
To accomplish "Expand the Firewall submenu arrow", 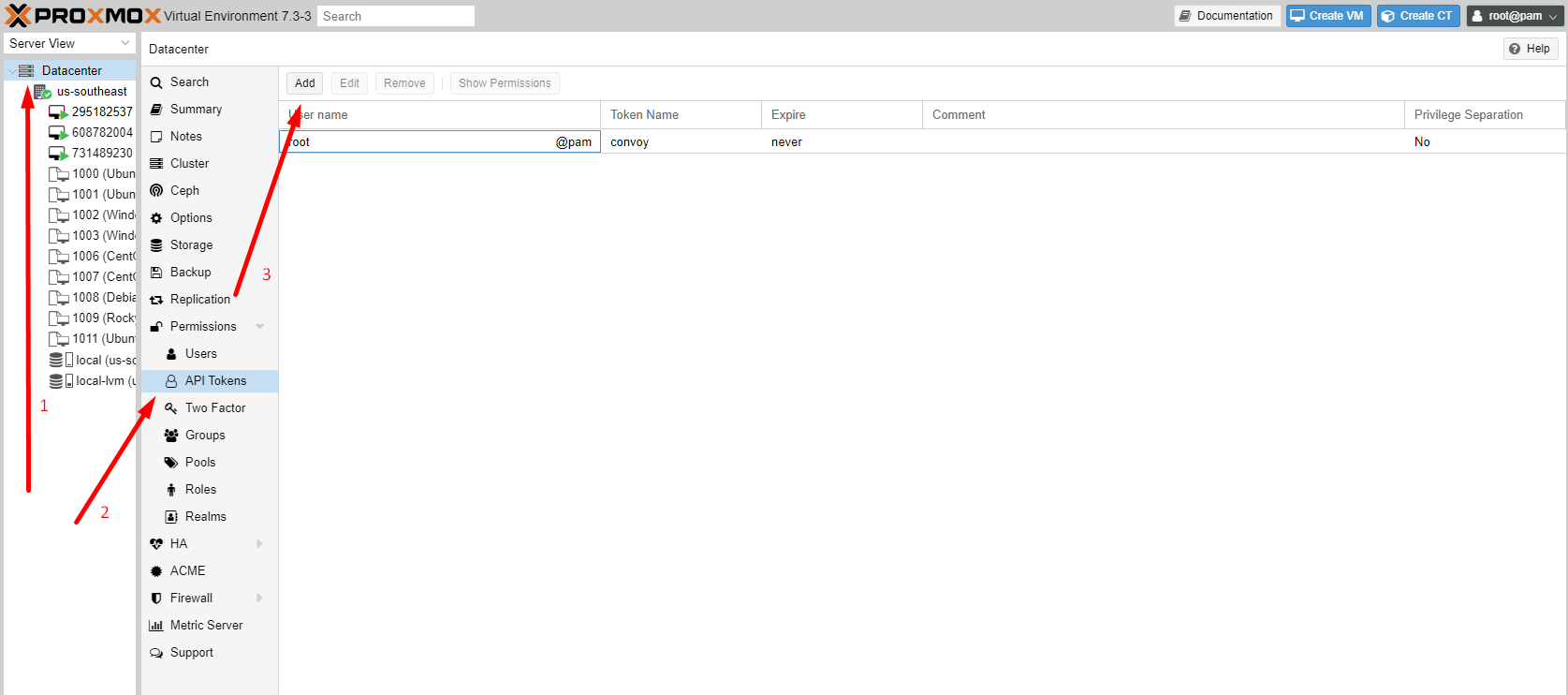I will (x=260, y=599).
